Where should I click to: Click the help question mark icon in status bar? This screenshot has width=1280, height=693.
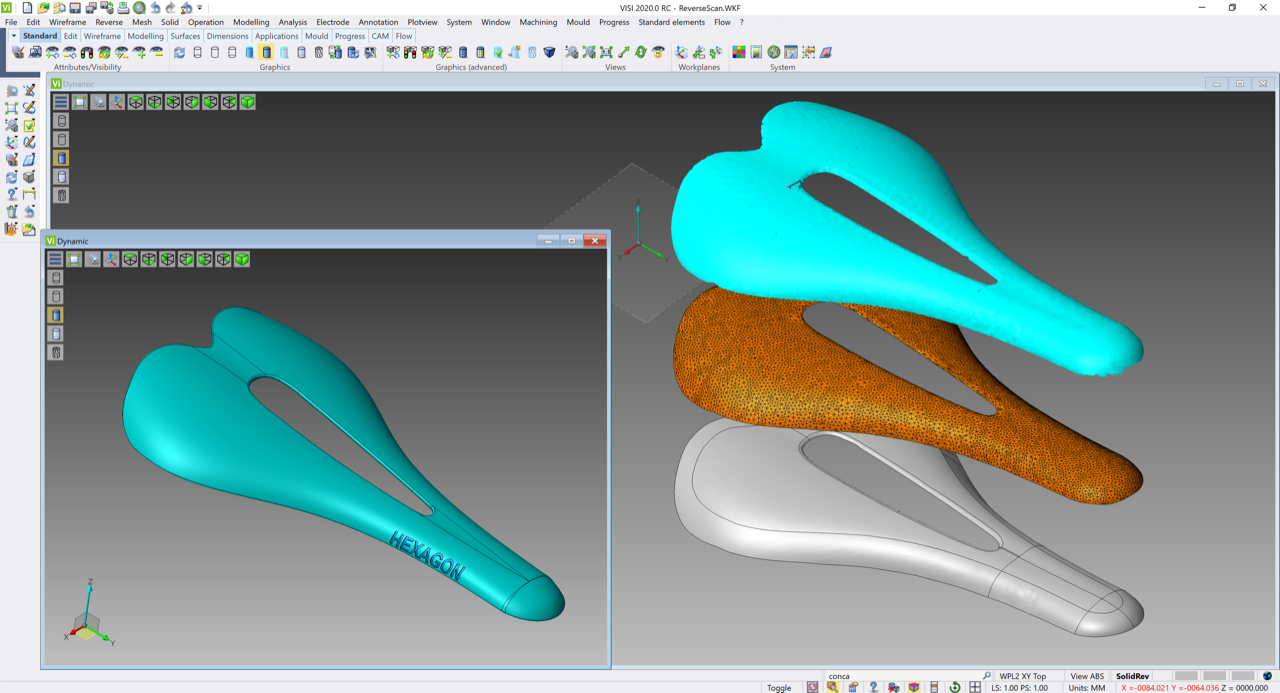[x=874, y=687]
